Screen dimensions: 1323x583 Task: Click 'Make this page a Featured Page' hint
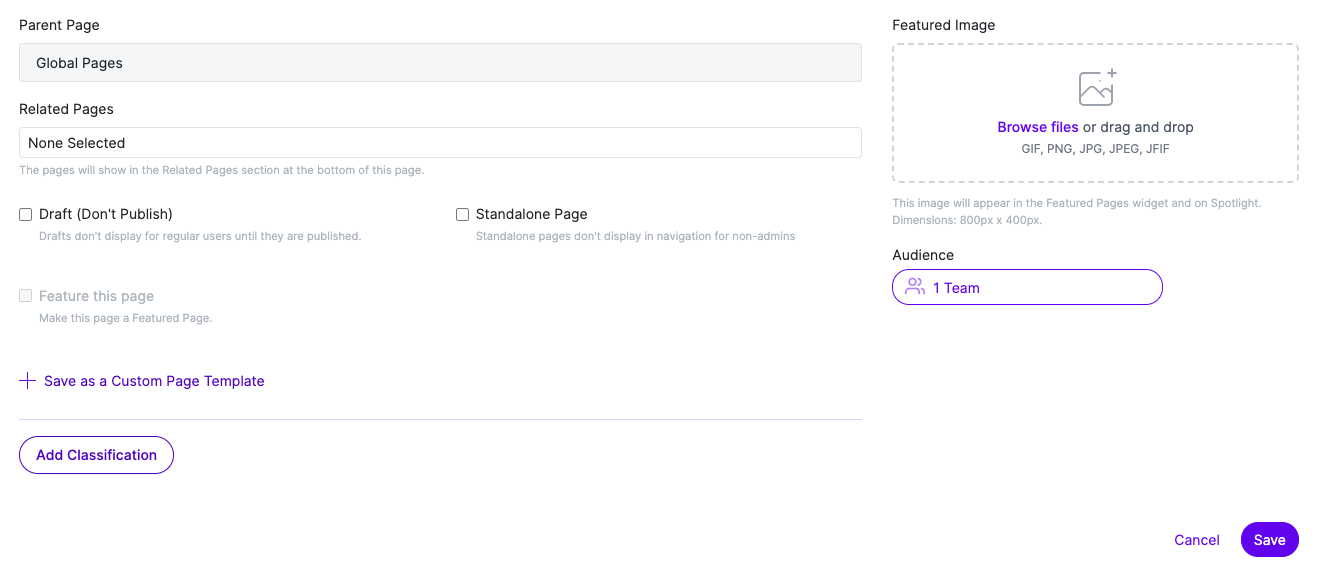(126, 318)
